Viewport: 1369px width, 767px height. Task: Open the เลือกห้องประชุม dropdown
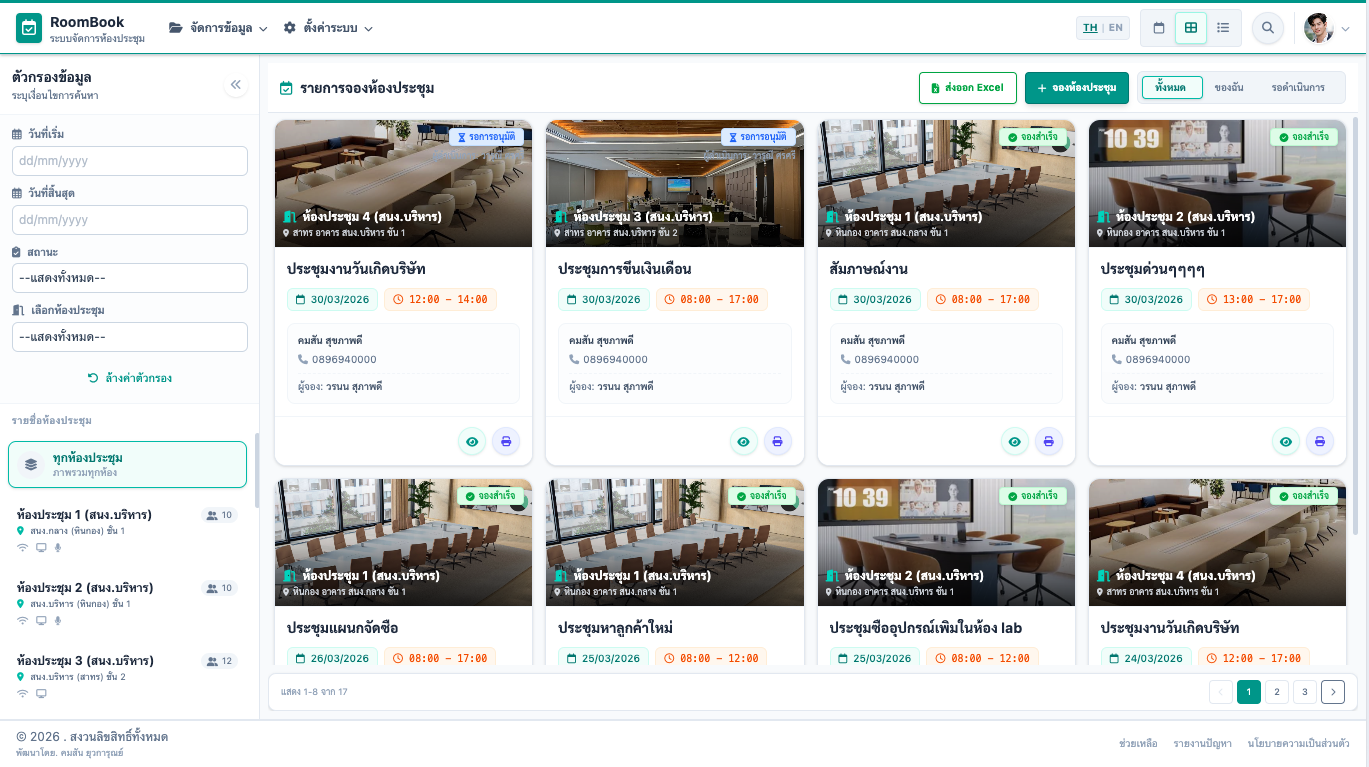pos(130,337)
